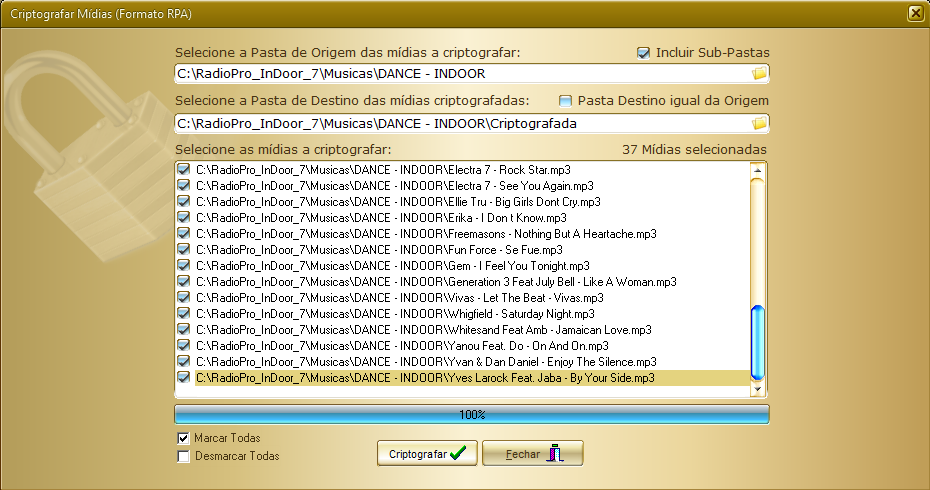
Task: Click the 100% progress bar
Action: (472, 415)
